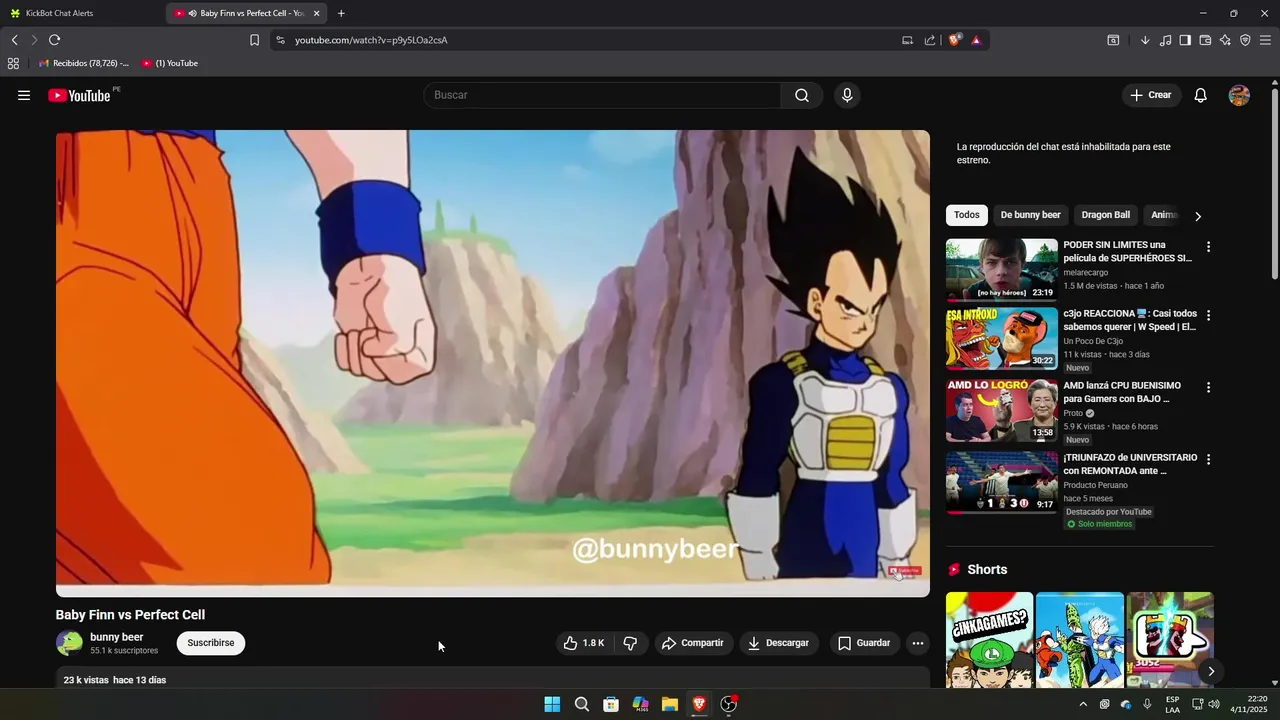Screen dimensions: 1280x720
Task: Open options for AMD lanzó CPU video
Action: [x=1208, y=387]
